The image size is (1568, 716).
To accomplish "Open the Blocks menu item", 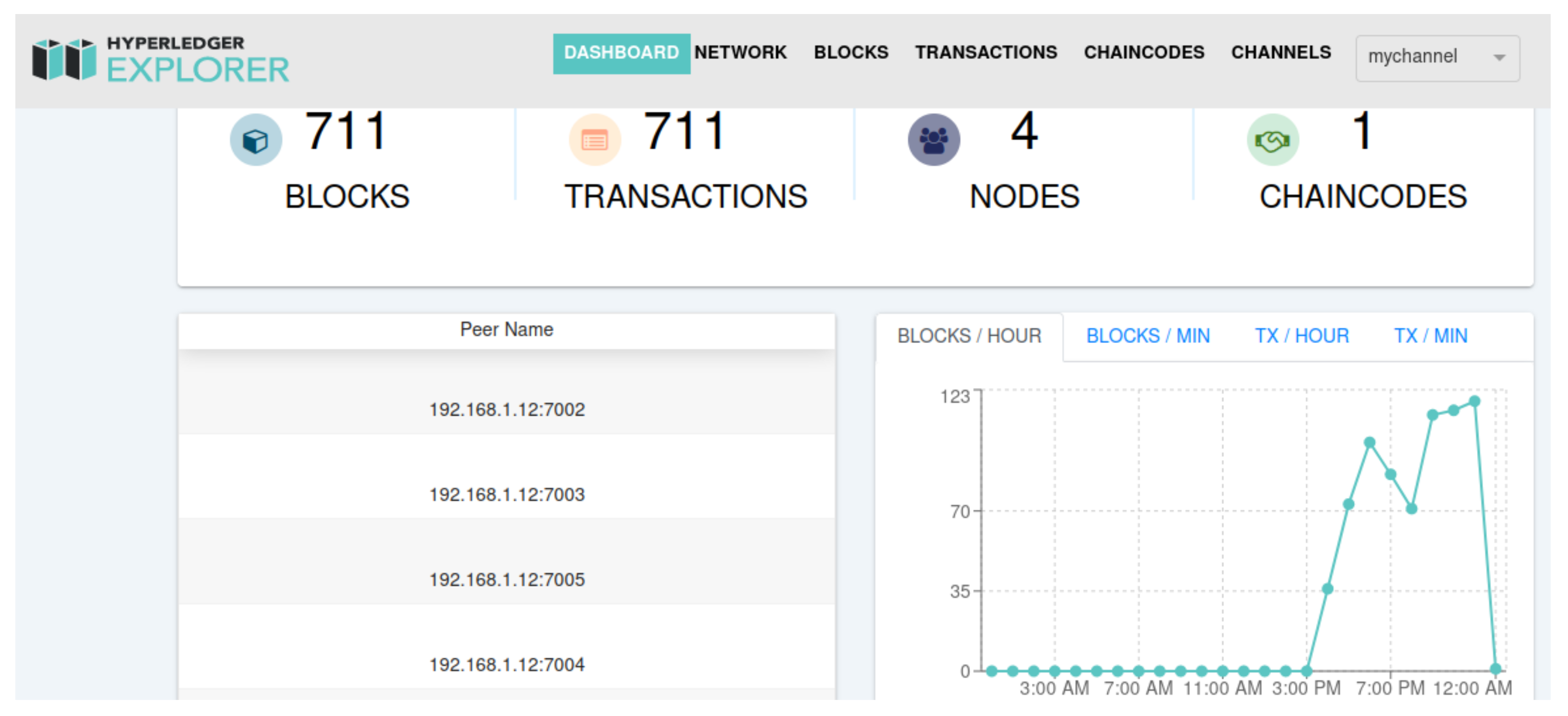I will click(x=850, y=52).
